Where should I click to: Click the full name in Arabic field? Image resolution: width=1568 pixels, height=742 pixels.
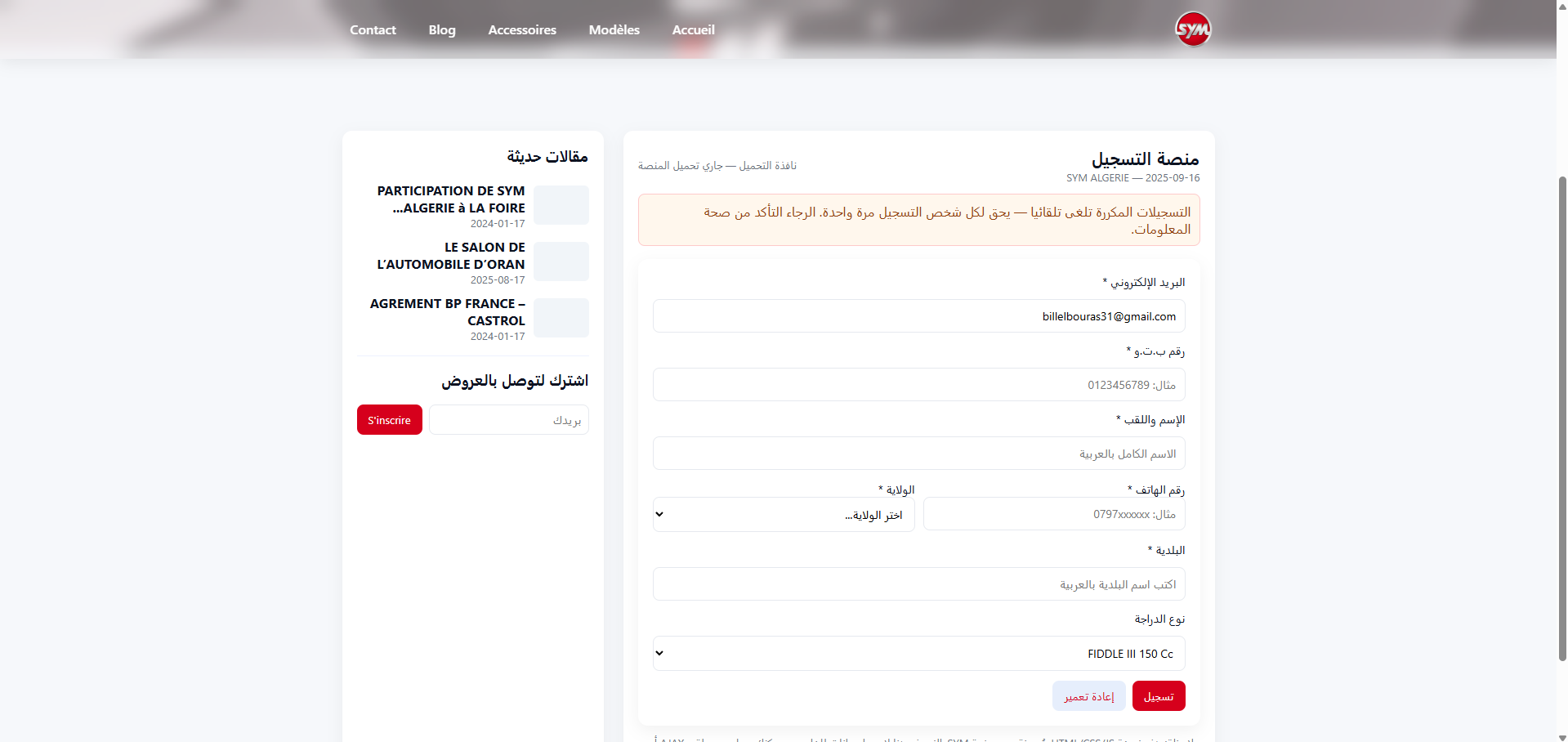click(918, 454)
